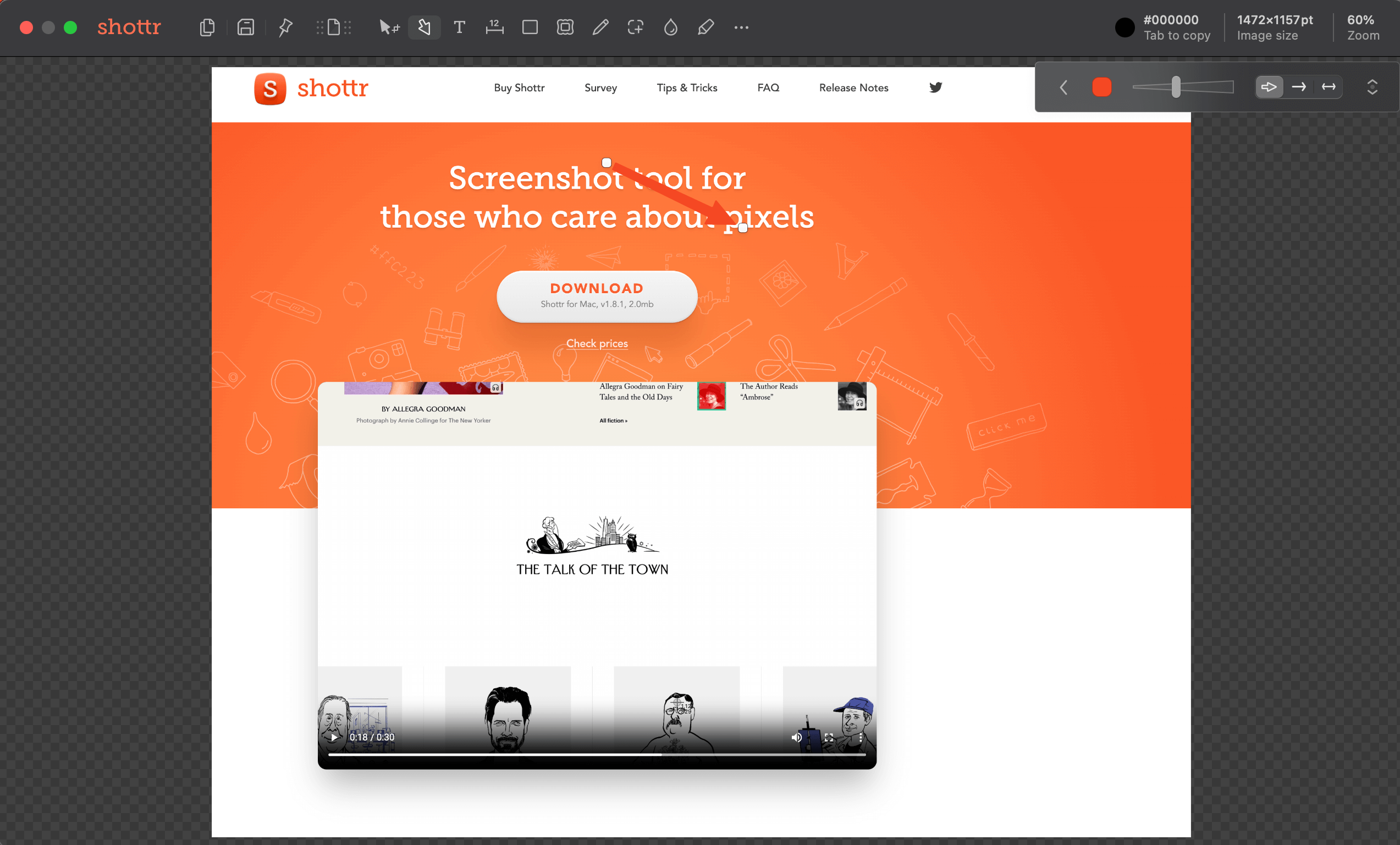Open the Check prices link
This screenshot has width=1400, height=845.
coord(596,343)
